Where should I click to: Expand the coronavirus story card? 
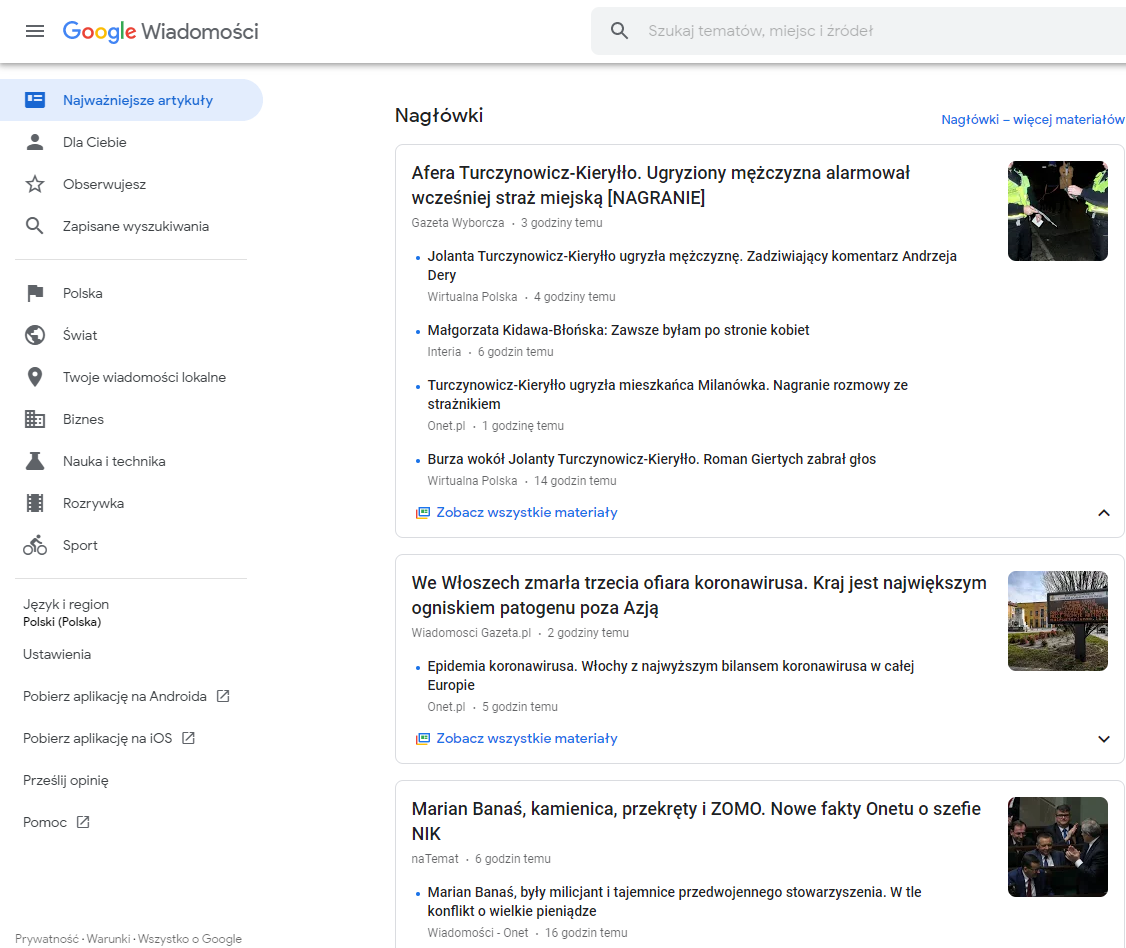pyautogui.click(x=1104, y=739)
